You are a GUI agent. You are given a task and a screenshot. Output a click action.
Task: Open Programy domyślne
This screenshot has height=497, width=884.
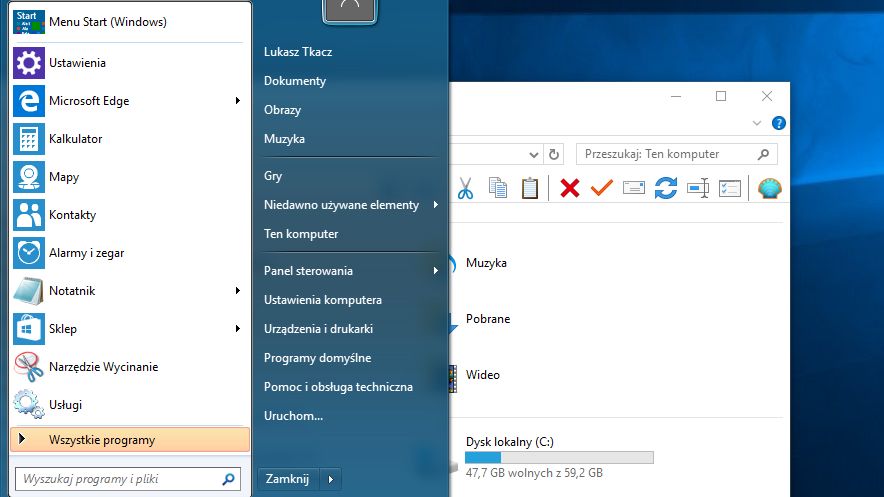click(317, 358)
